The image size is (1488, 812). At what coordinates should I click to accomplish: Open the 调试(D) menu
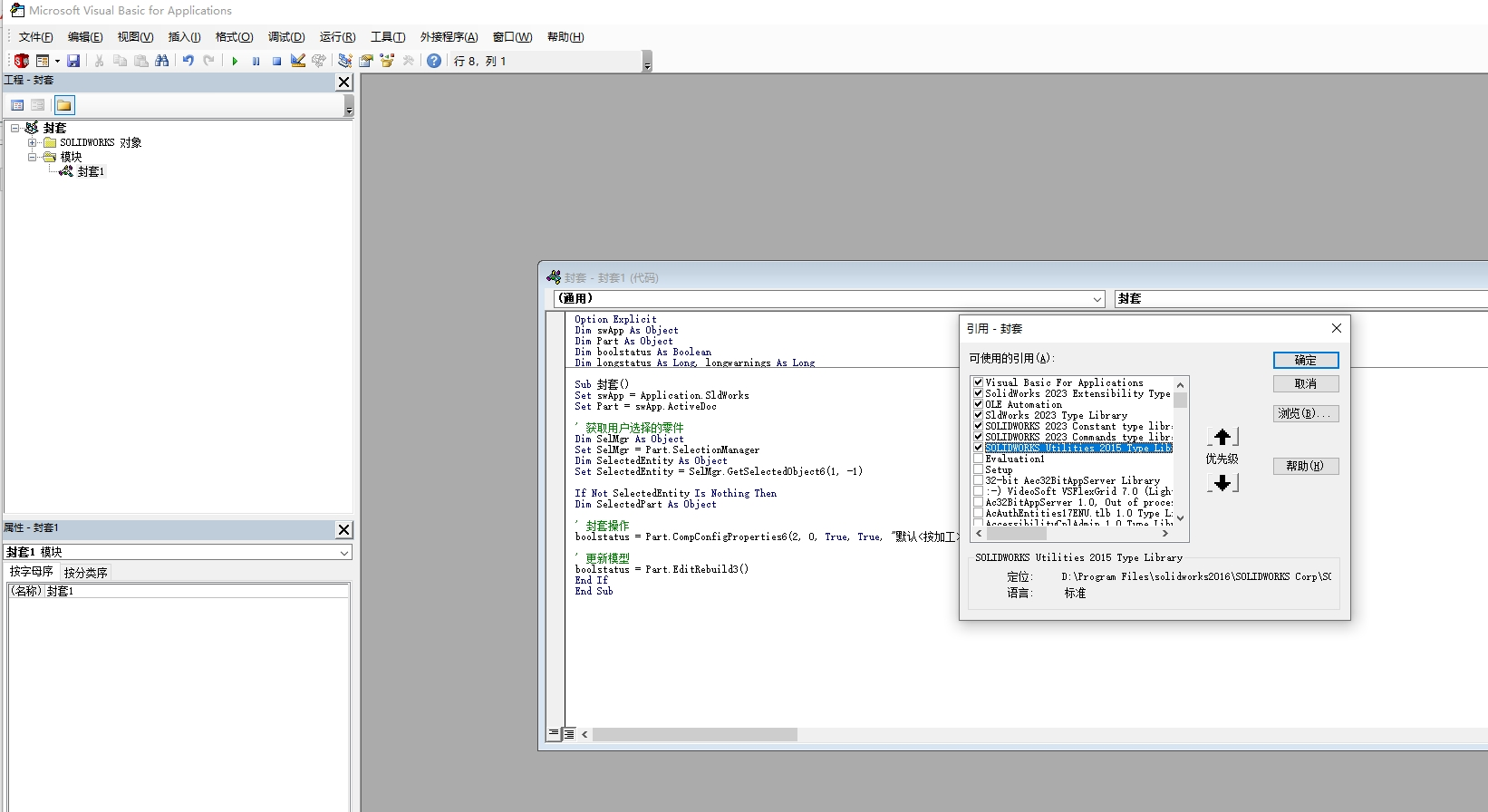[286, 37]
